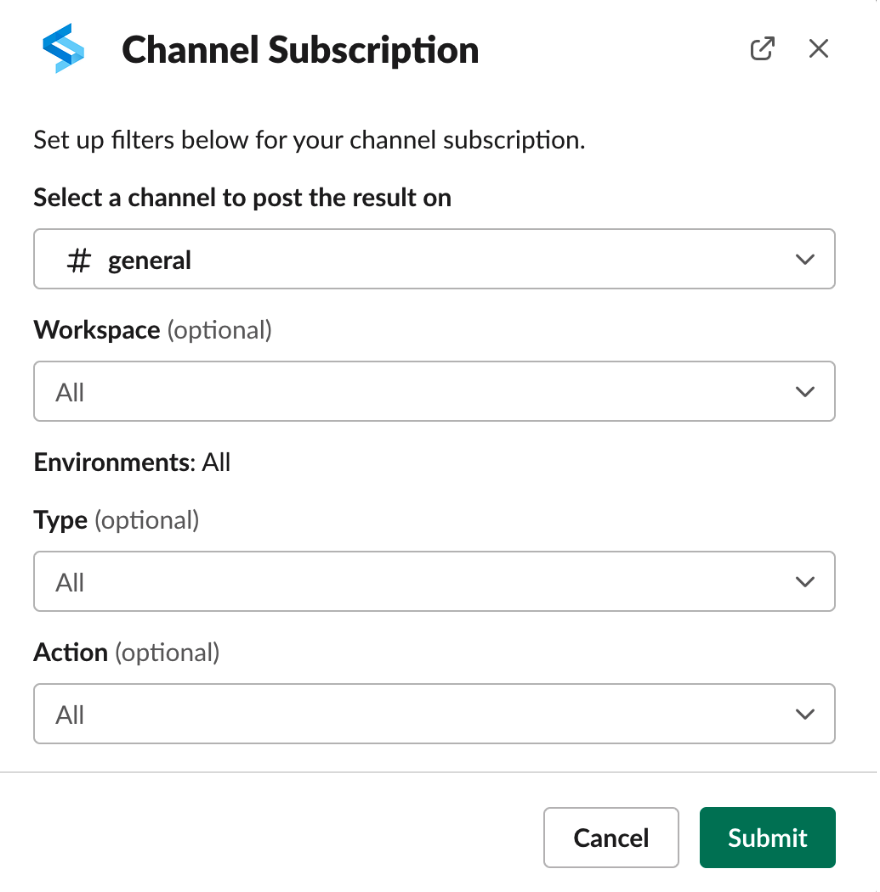Click the Environments: All text
This screenshot has width=880, height=892.
(132, 462)
